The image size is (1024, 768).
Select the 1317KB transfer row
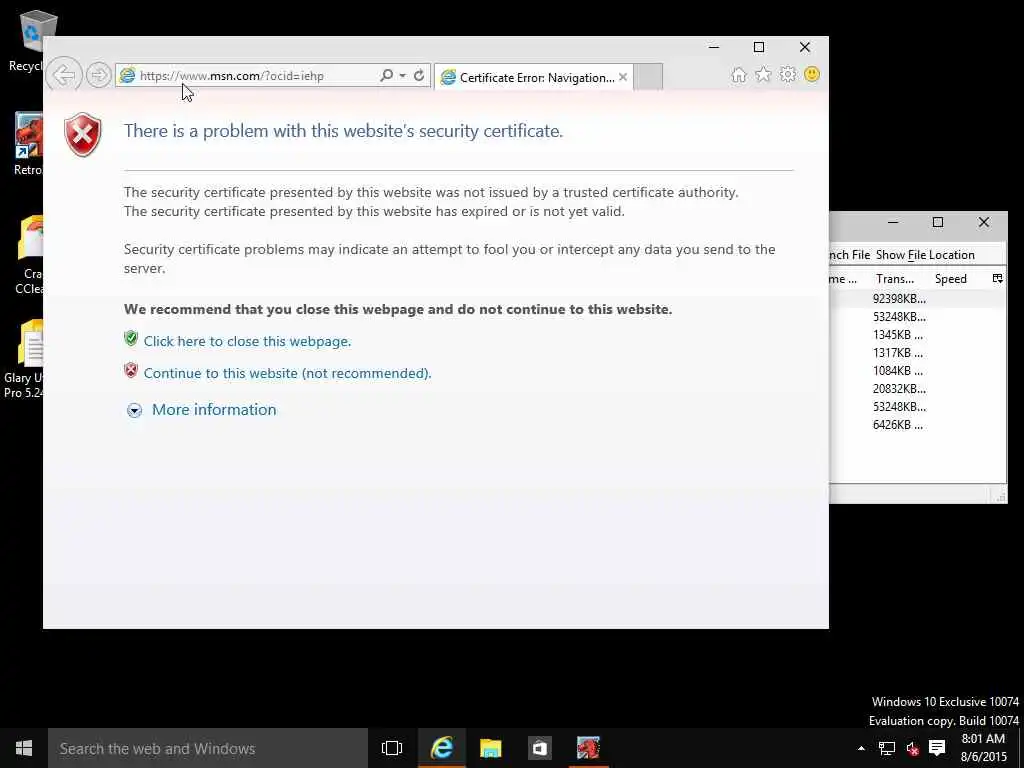[x=918, y=353]
